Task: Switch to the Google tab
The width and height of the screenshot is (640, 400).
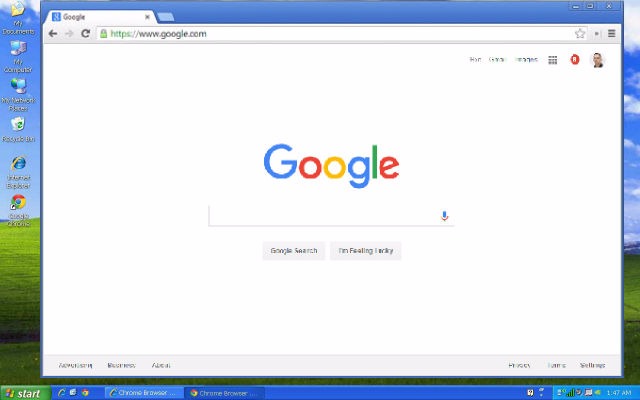Action: coord(100,17)
